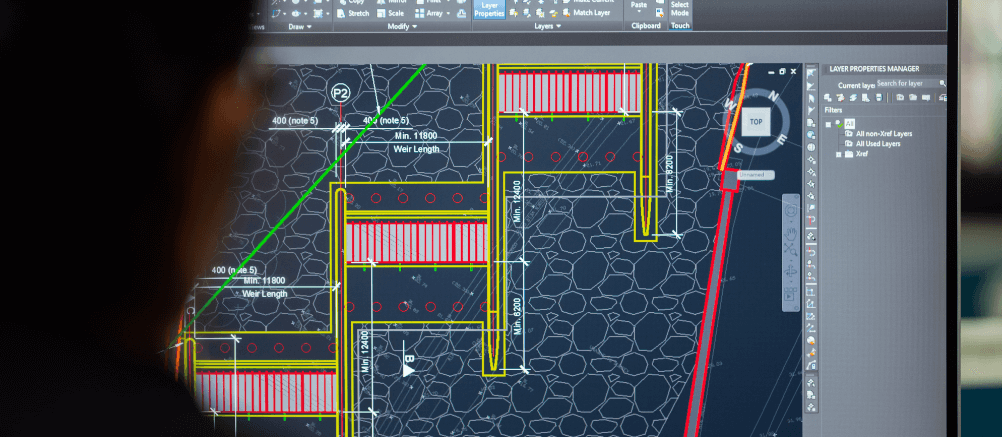This screenshot has width=1002, height=437.
Task: Open the Array dropdown arrow
Action: [x=448, y=13]
